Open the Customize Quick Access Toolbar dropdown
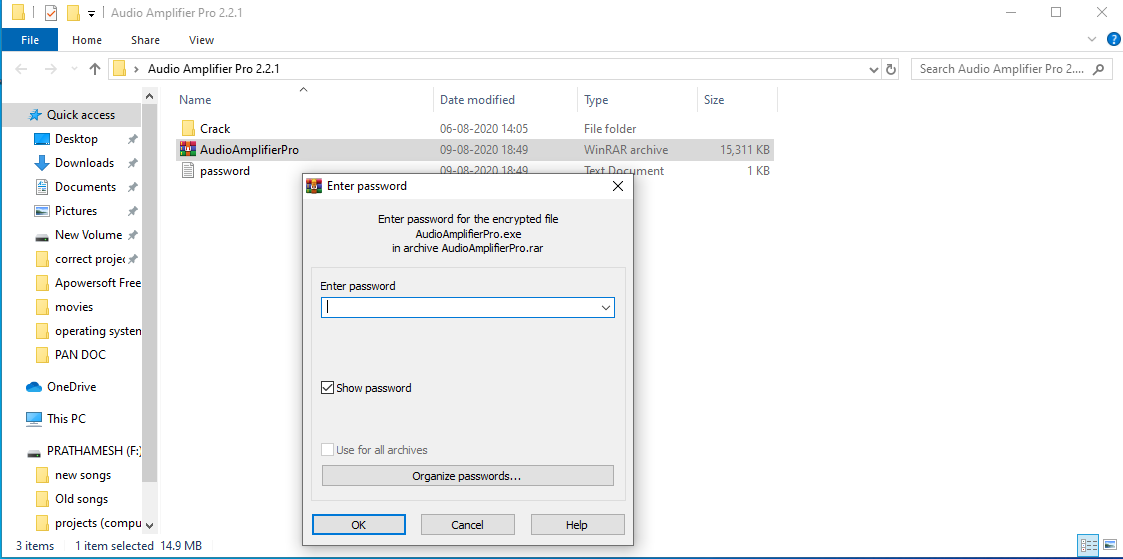 click(92, 14)
